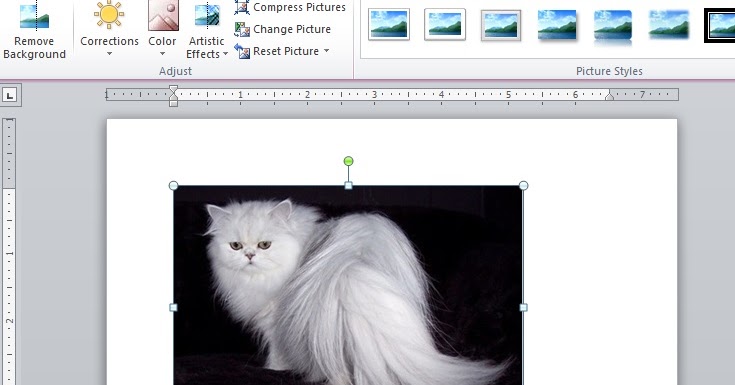Expand the Corrections dropdown arrow
This screenshot has height=385, width=735.
(x=109, y=54)
